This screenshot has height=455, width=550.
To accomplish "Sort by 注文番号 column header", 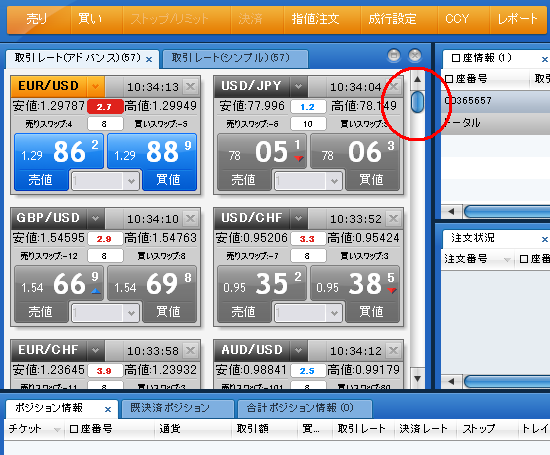I will coord(477,259).
